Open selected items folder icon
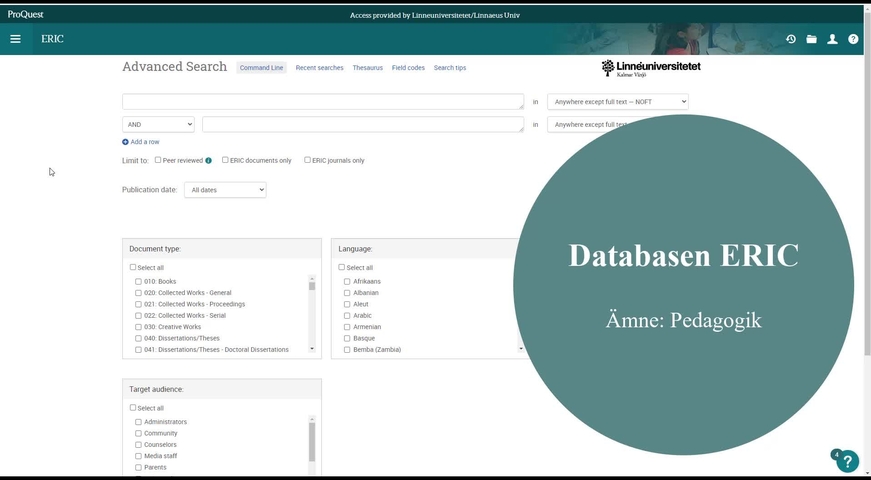This screenshot has width=871, height=480. tap(812, 39)
